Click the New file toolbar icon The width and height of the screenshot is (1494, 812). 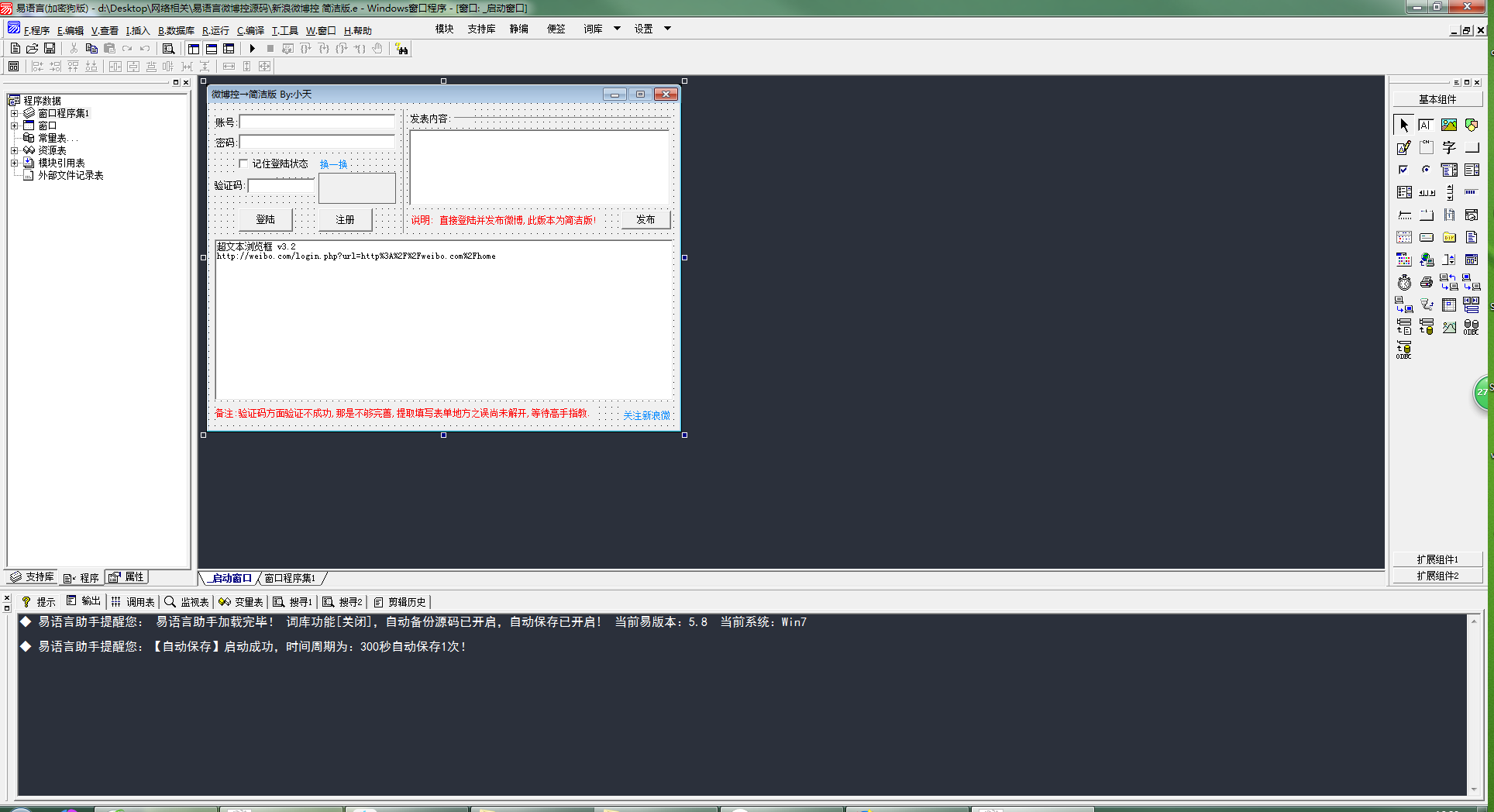click(15, 48)
